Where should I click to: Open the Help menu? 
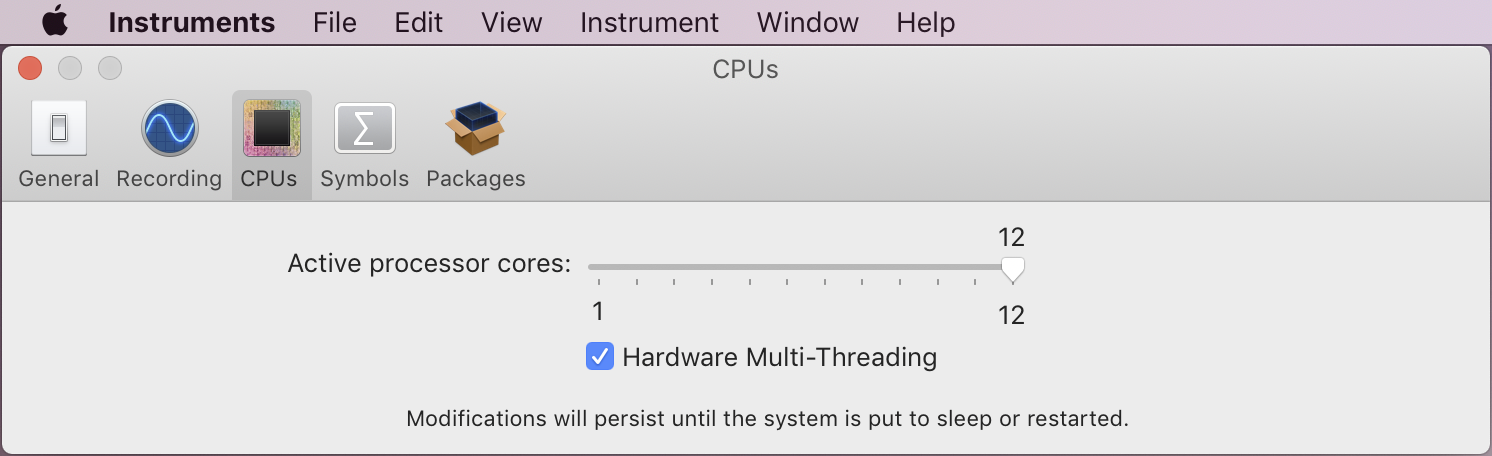(925, 22)
